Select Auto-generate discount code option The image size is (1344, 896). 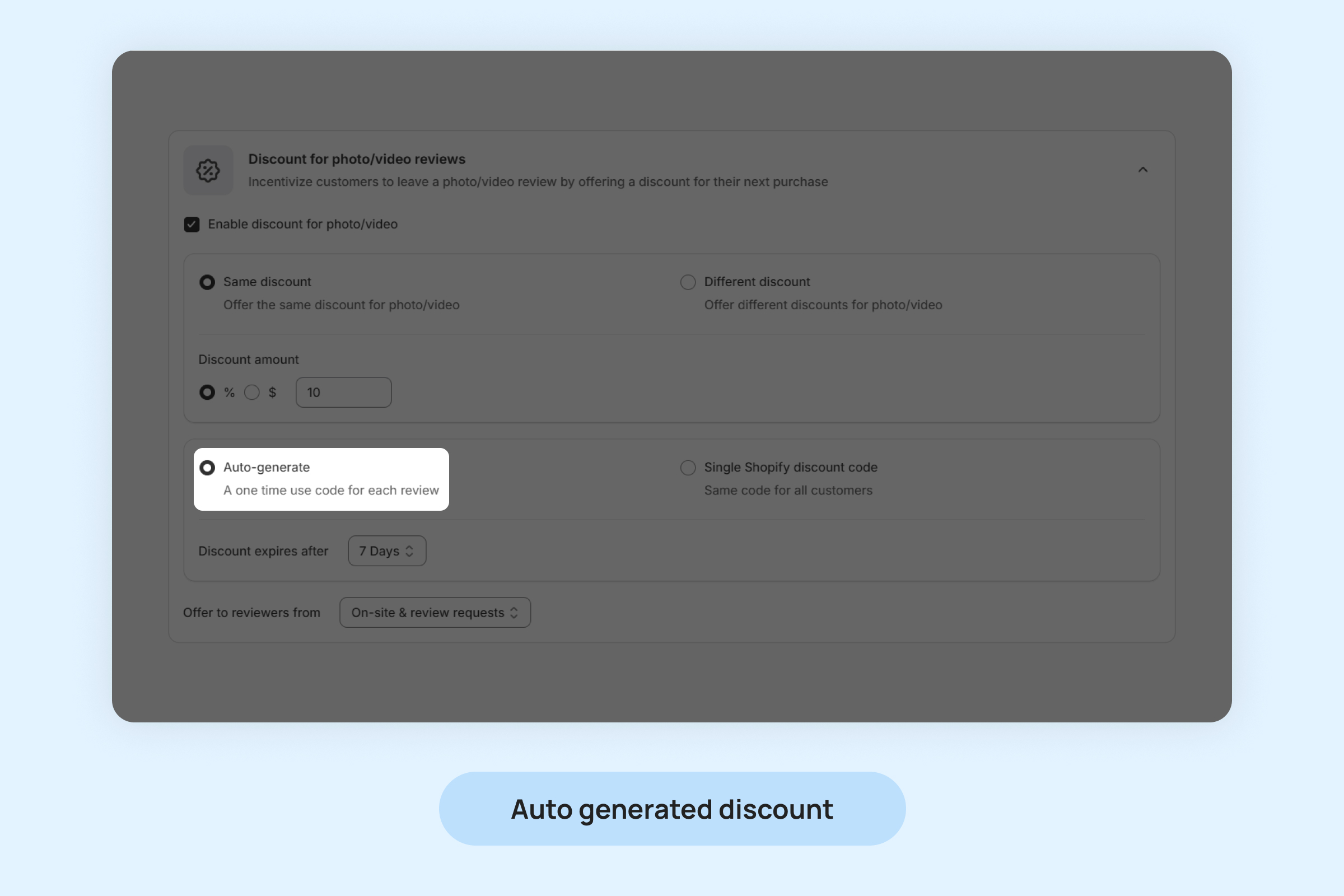coord(207,468)
